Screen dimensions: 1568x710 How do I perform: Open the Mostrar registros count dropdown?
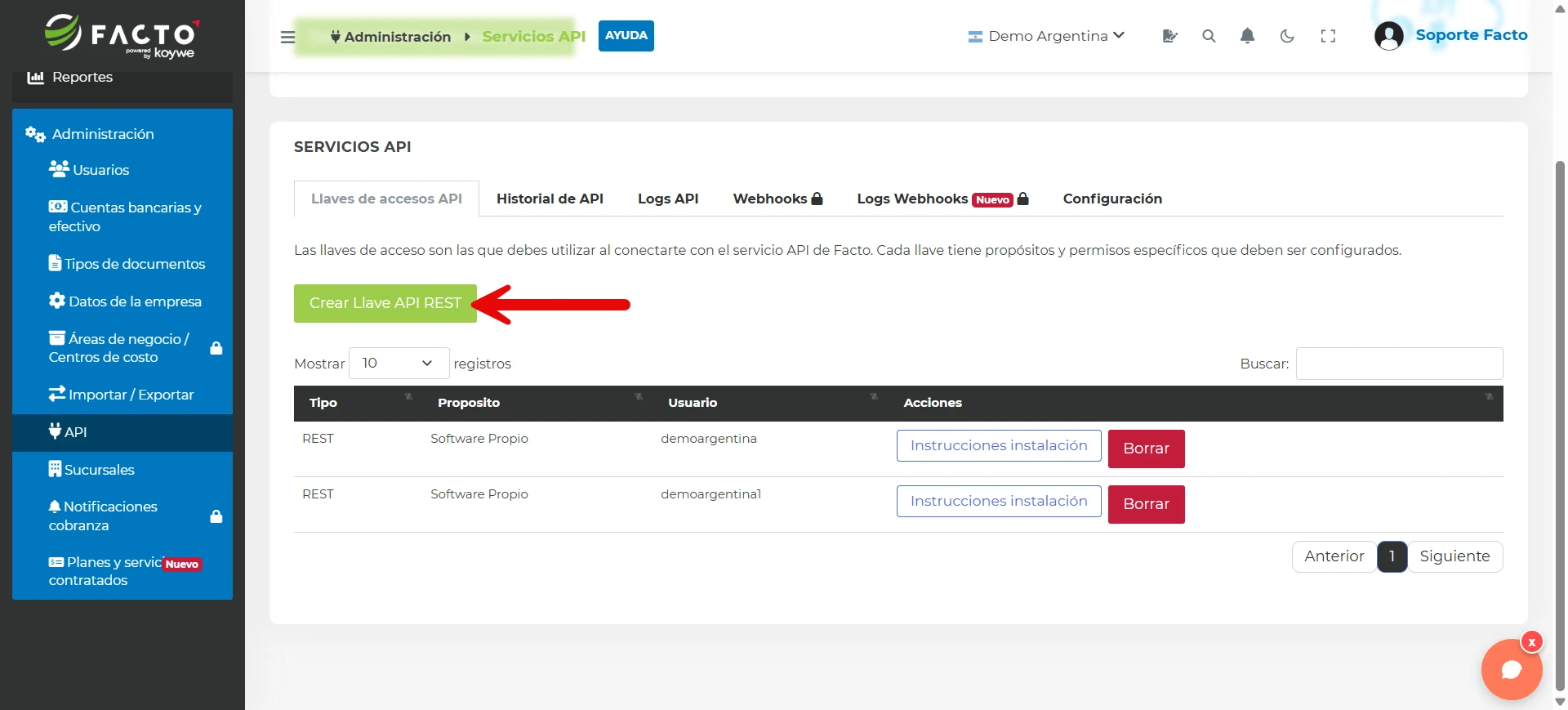(x=399, y=364)
